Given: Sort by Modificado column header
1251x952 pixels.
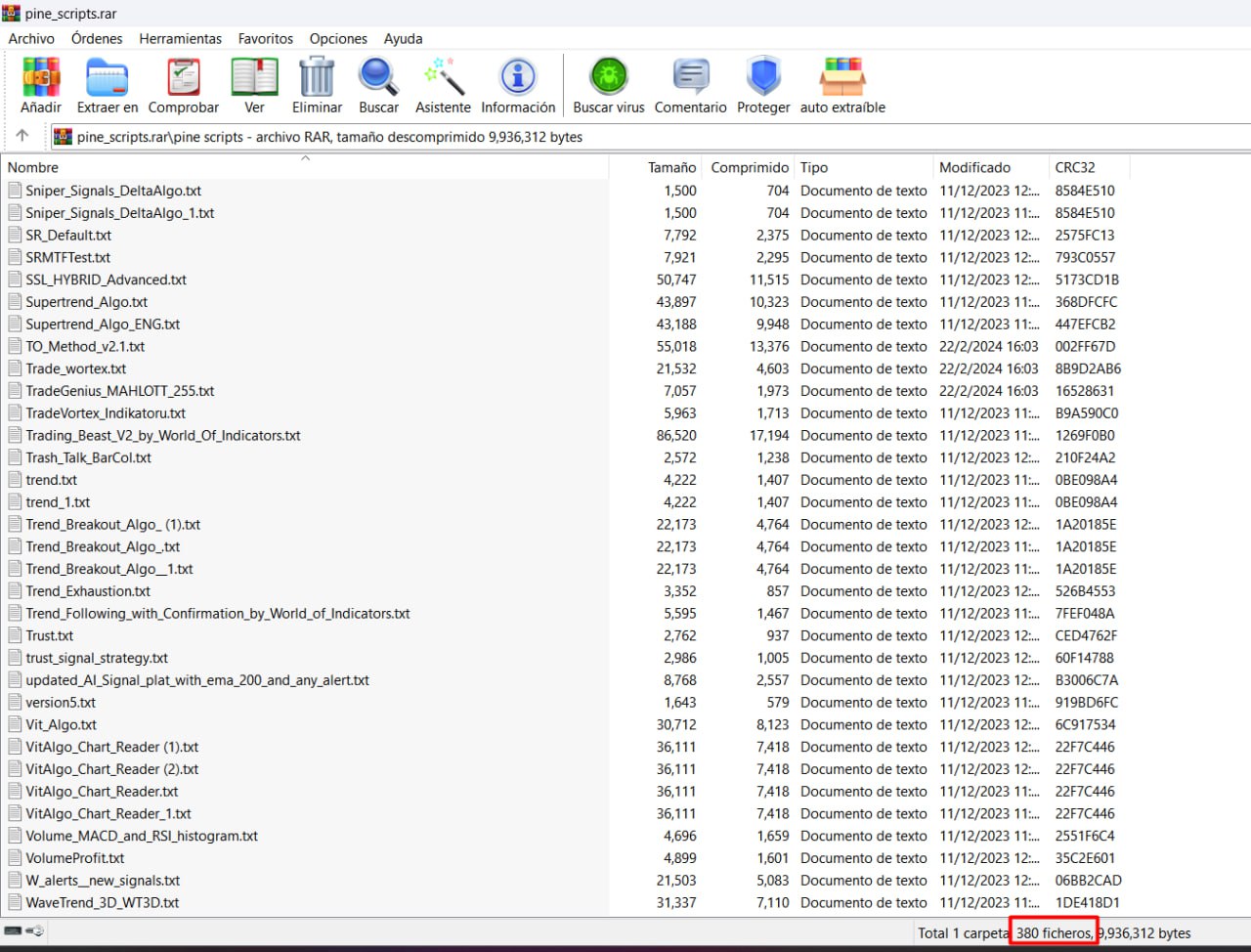Looking at the screenshot, I should tap(990, 167).
